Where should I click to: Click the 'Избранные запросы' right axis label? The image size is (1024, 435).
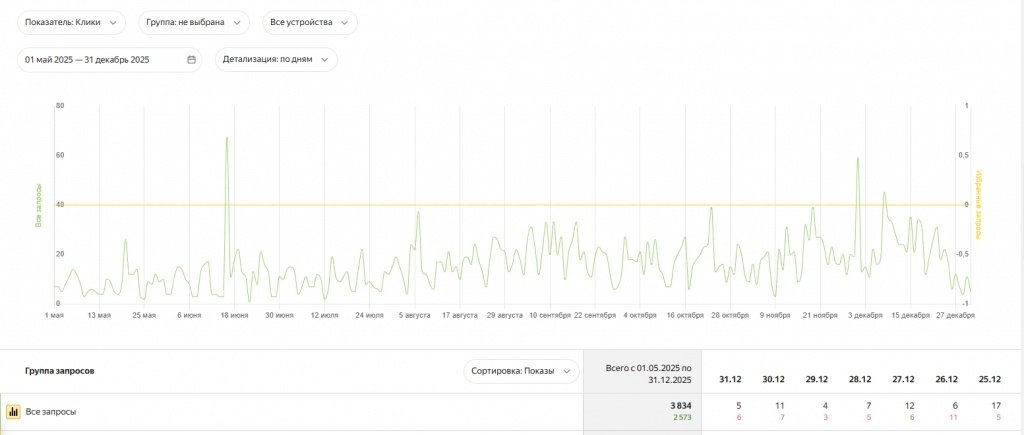(980, 205)
